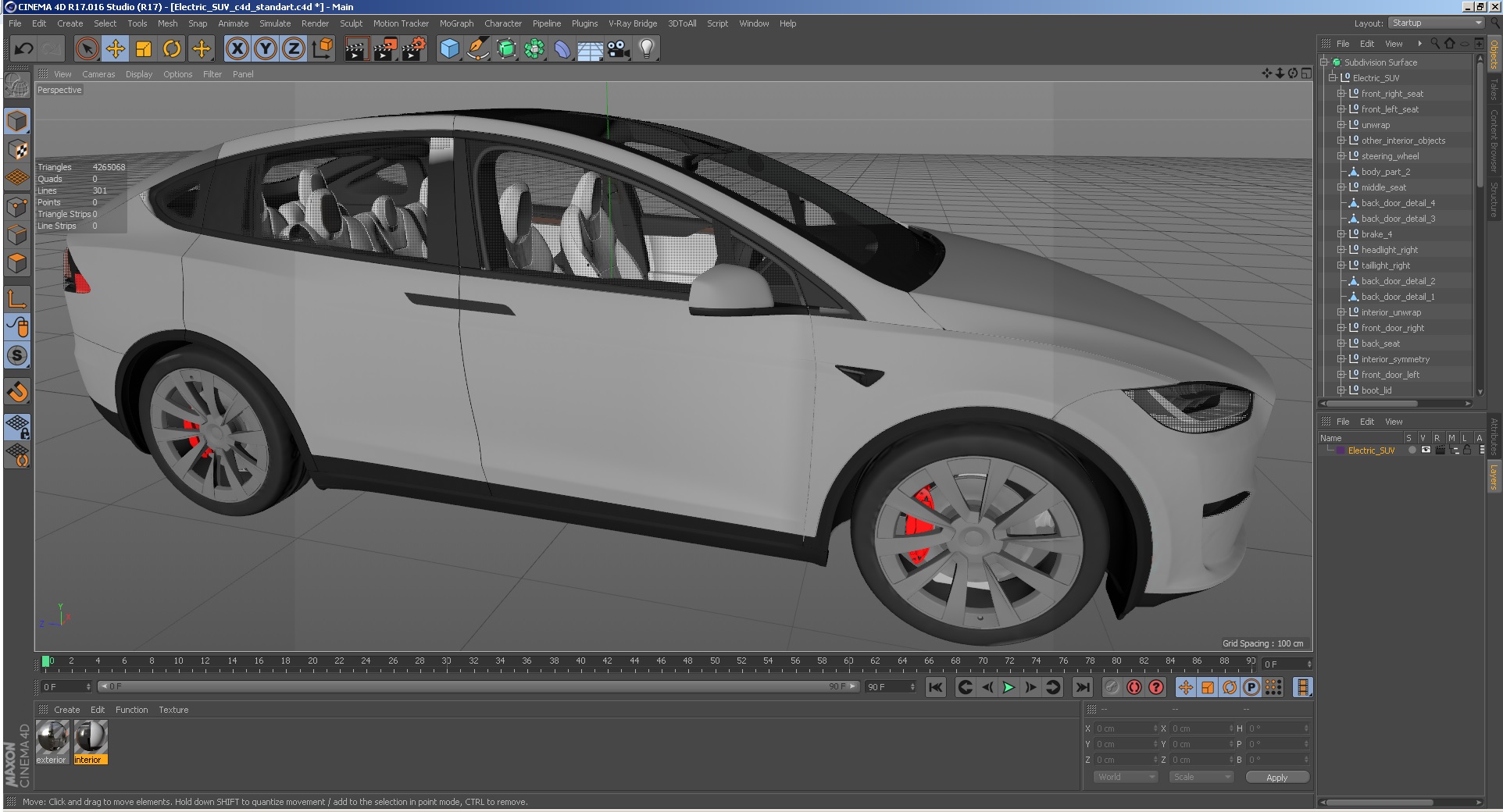Toggle Autokeying red circle button

1134,687
